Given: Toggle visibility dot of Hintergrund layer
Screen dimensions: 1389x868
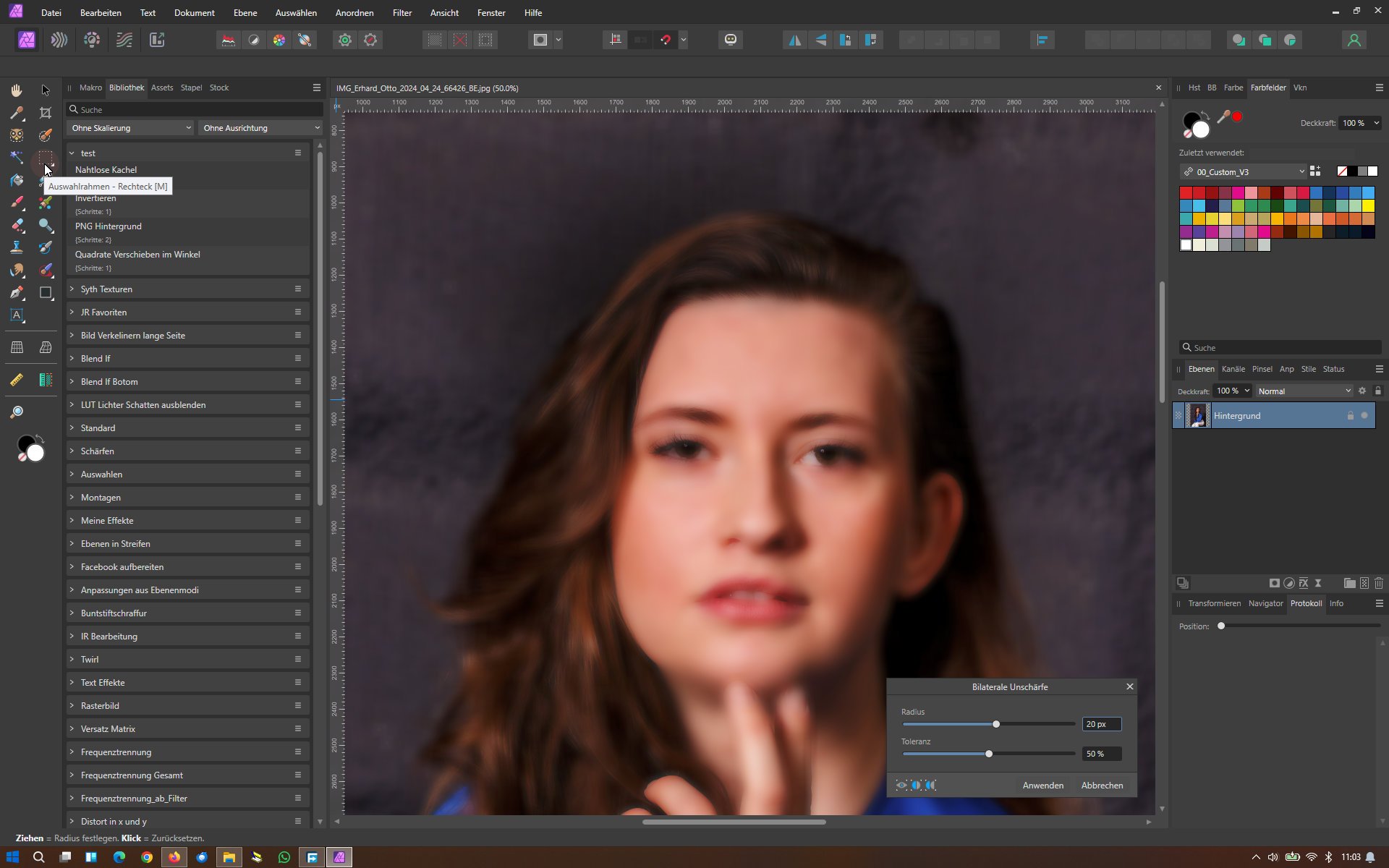Looking at the screenshot, I should [1364, 416].
